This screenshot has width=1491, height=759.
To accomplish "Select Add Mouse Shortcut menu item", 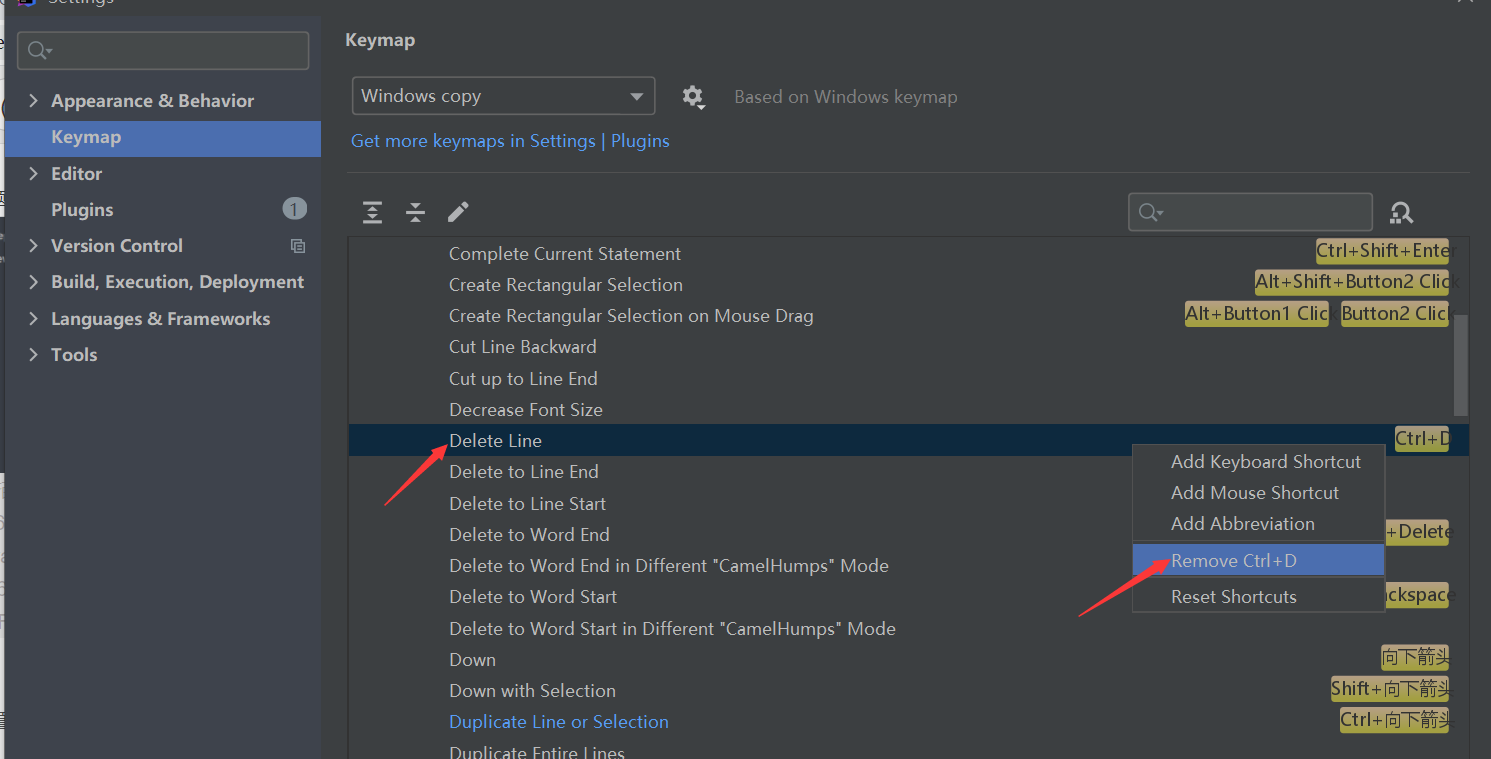I will coord(1258,493).
